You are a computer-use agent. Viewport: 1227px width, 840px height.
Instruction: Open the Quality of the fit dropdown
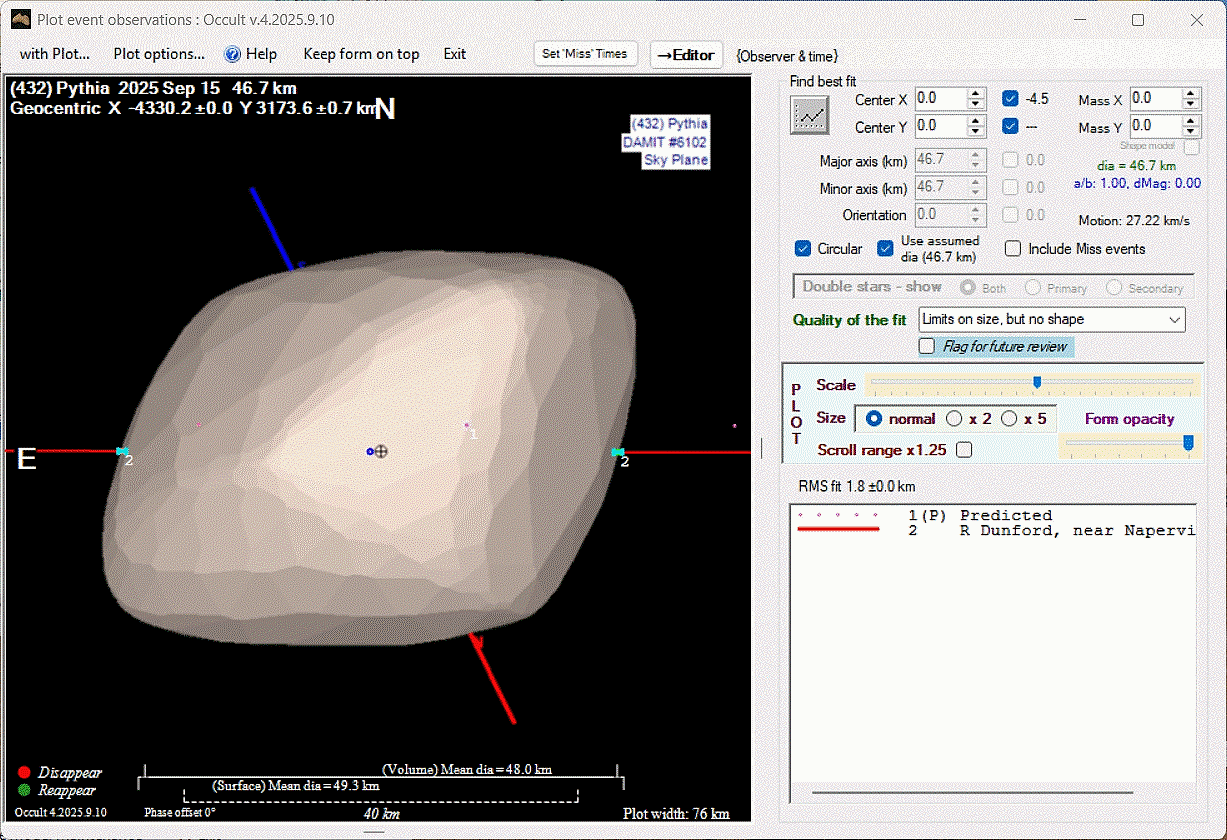click(x=1174, y=320)
